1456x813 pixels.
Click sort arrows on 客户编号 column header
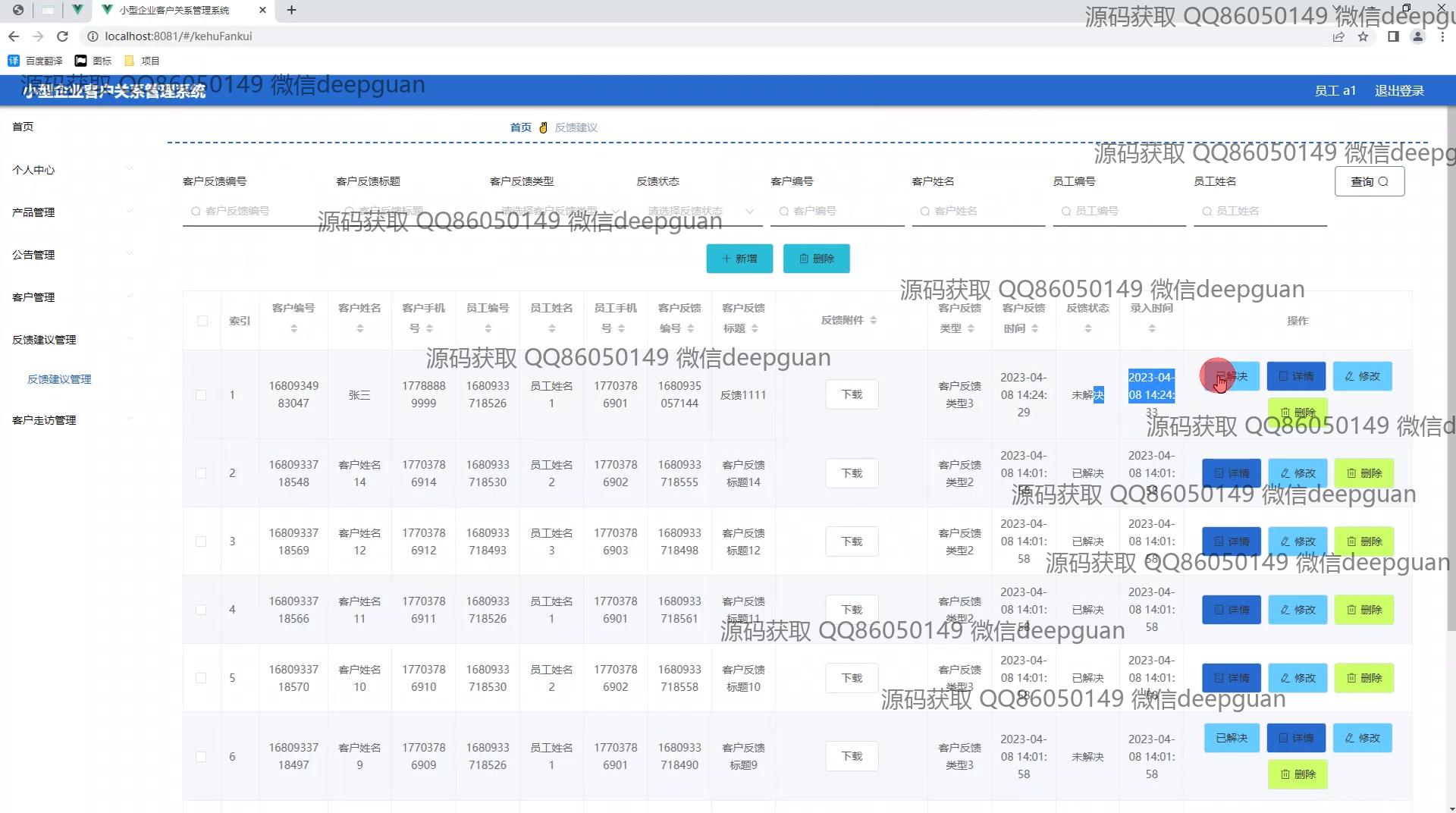[293, 328]
